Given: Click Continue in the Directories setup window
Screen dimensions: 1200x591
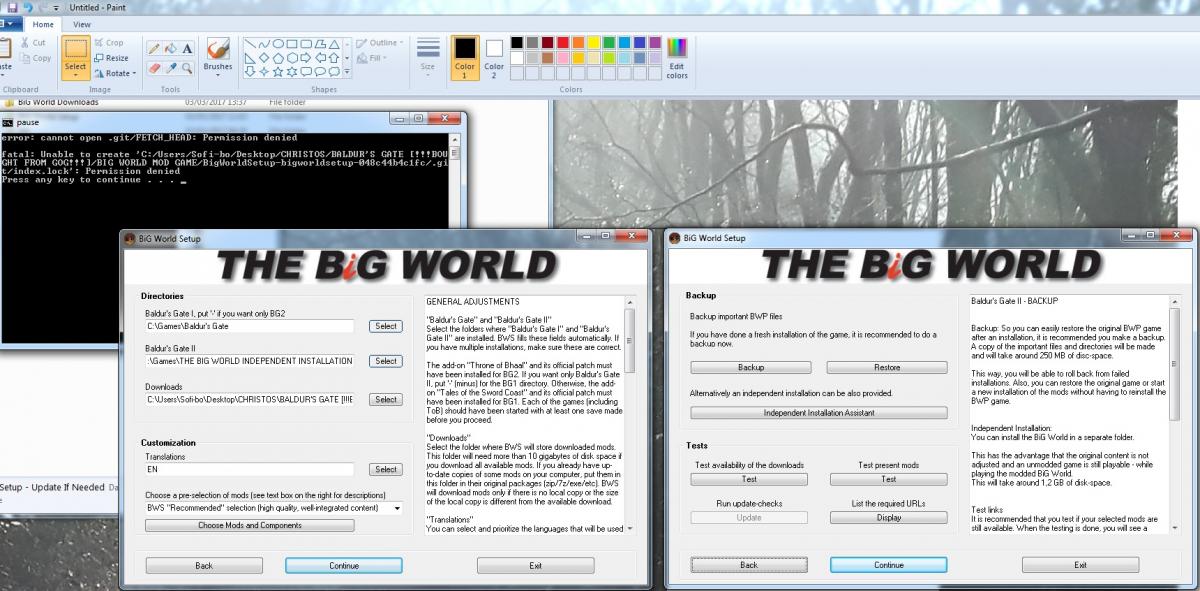Looking at the screenshot, I should pyautogui.click(x=344, y=565).
